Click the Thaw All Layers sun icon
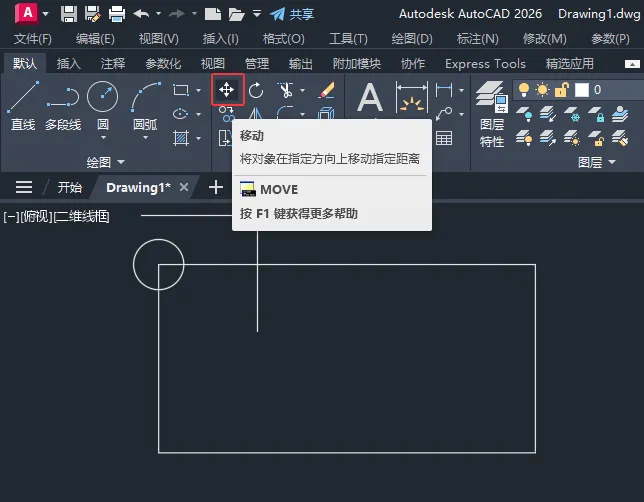The height and width of the screenshot is (502, 644). [572, 138]
